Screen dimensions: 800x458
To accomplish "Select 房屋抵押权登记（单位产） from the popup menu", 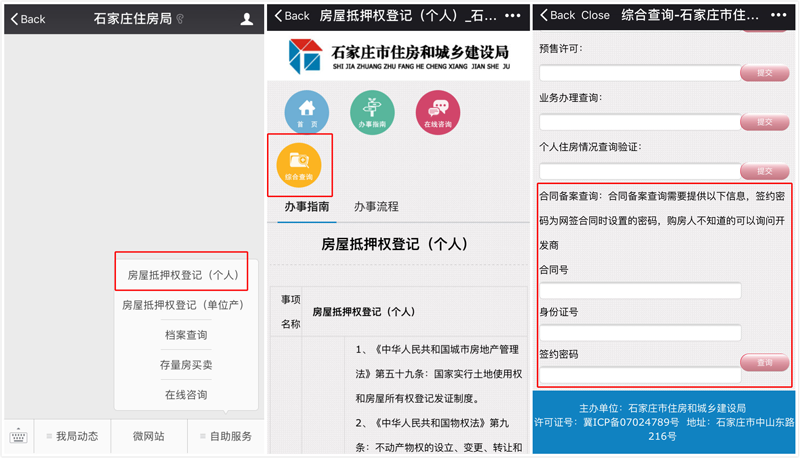I will coord(183,305).
